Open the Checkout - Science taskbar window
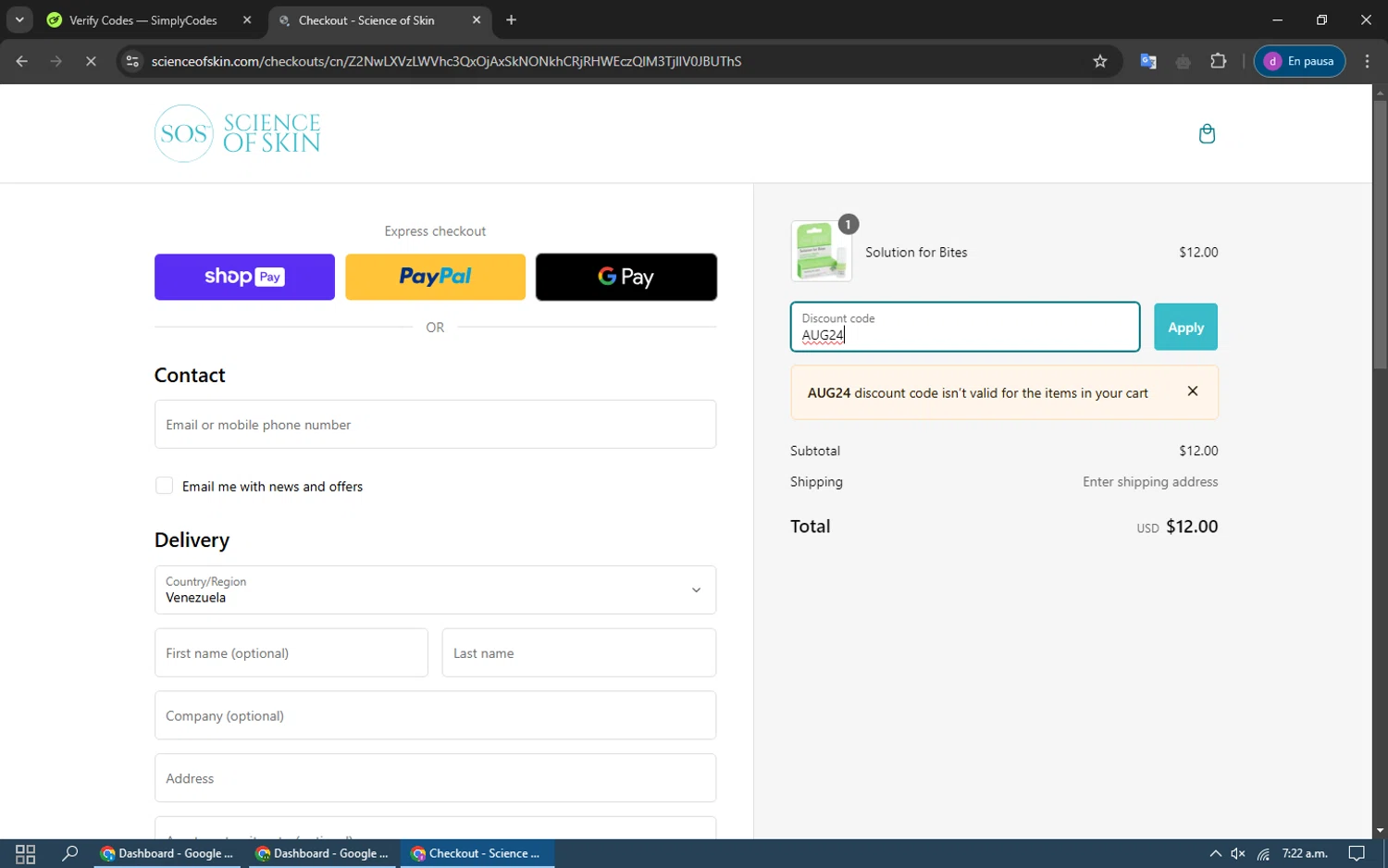 [x=477, y=853]
